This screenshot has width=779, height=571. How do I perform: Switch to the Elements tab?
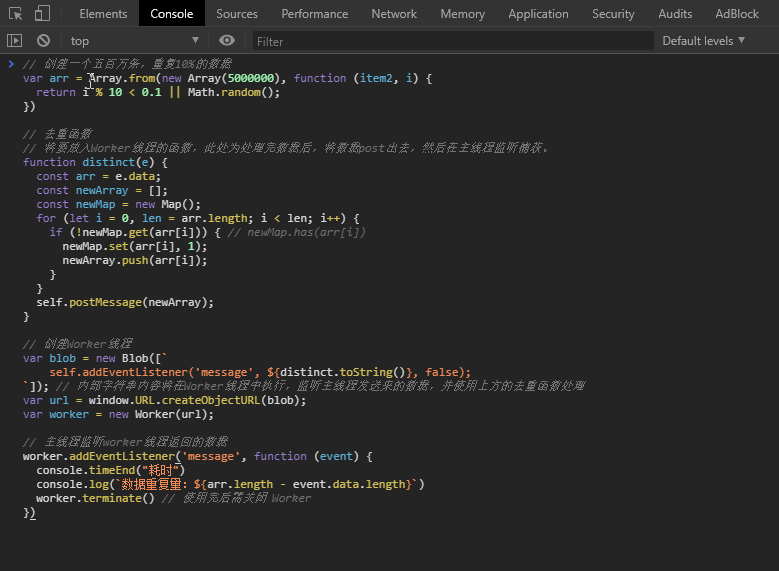[103, 14]
